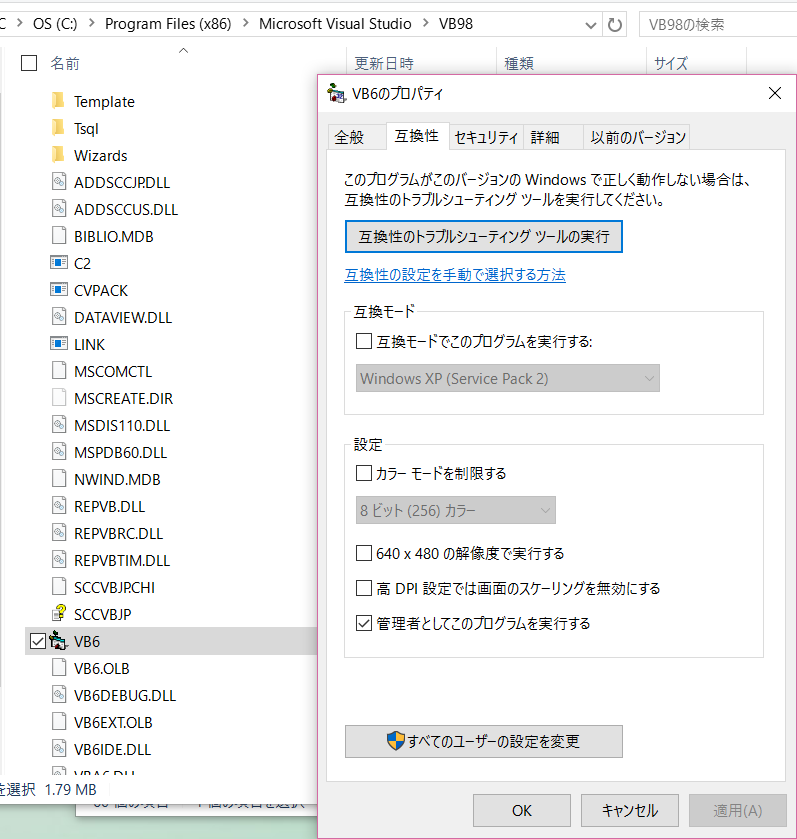Click the DATAVIEW.DLL file icon
The width and height of the screenshot is (797, 839).
[x=59, y=317]
